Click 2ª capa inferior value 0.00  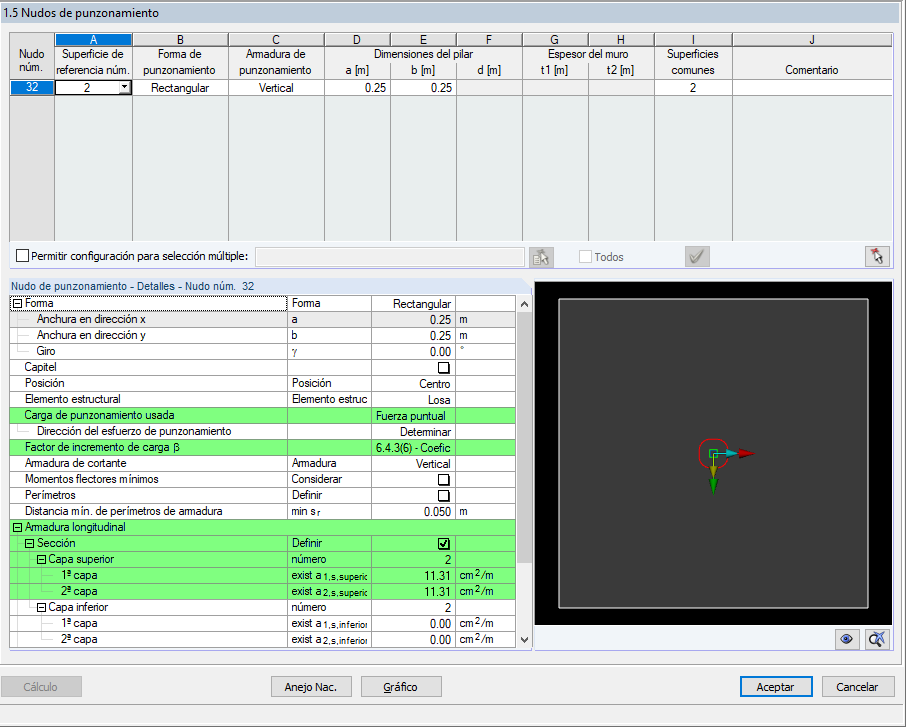(413, 640)
